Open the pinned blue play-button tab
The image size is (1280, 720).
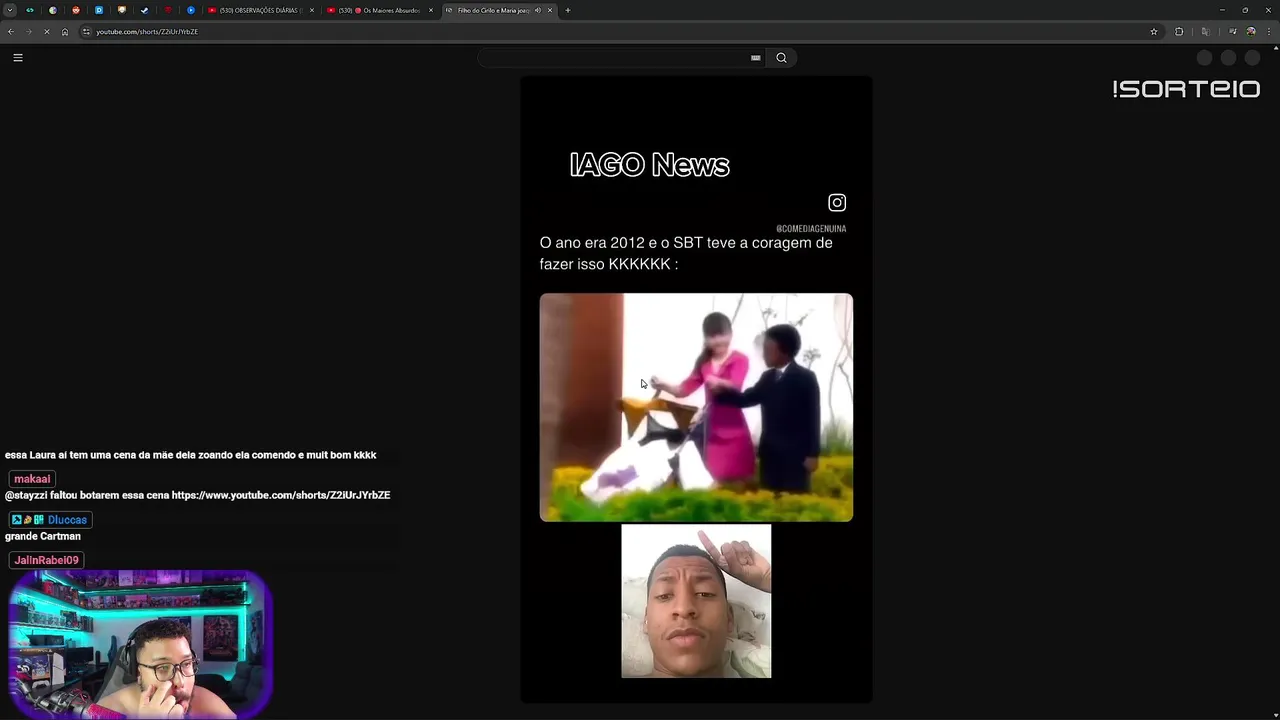tap(190, 10)
